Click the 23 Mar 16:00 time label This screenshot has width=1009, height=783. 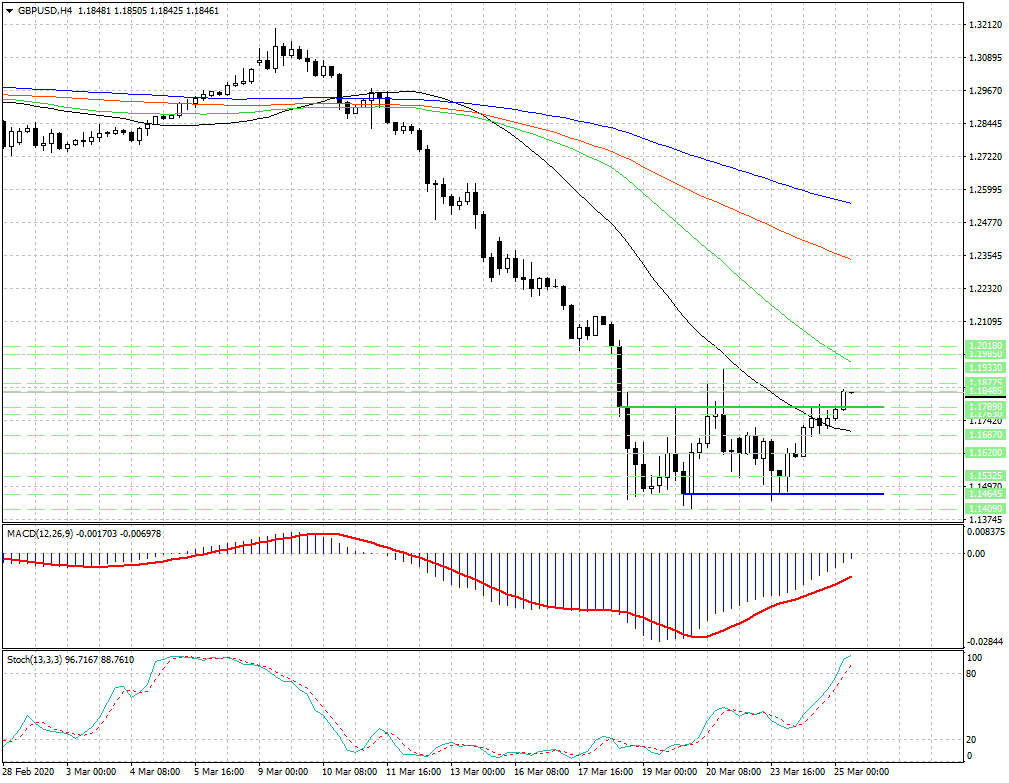pyautogui.click(x=797, y=771)
